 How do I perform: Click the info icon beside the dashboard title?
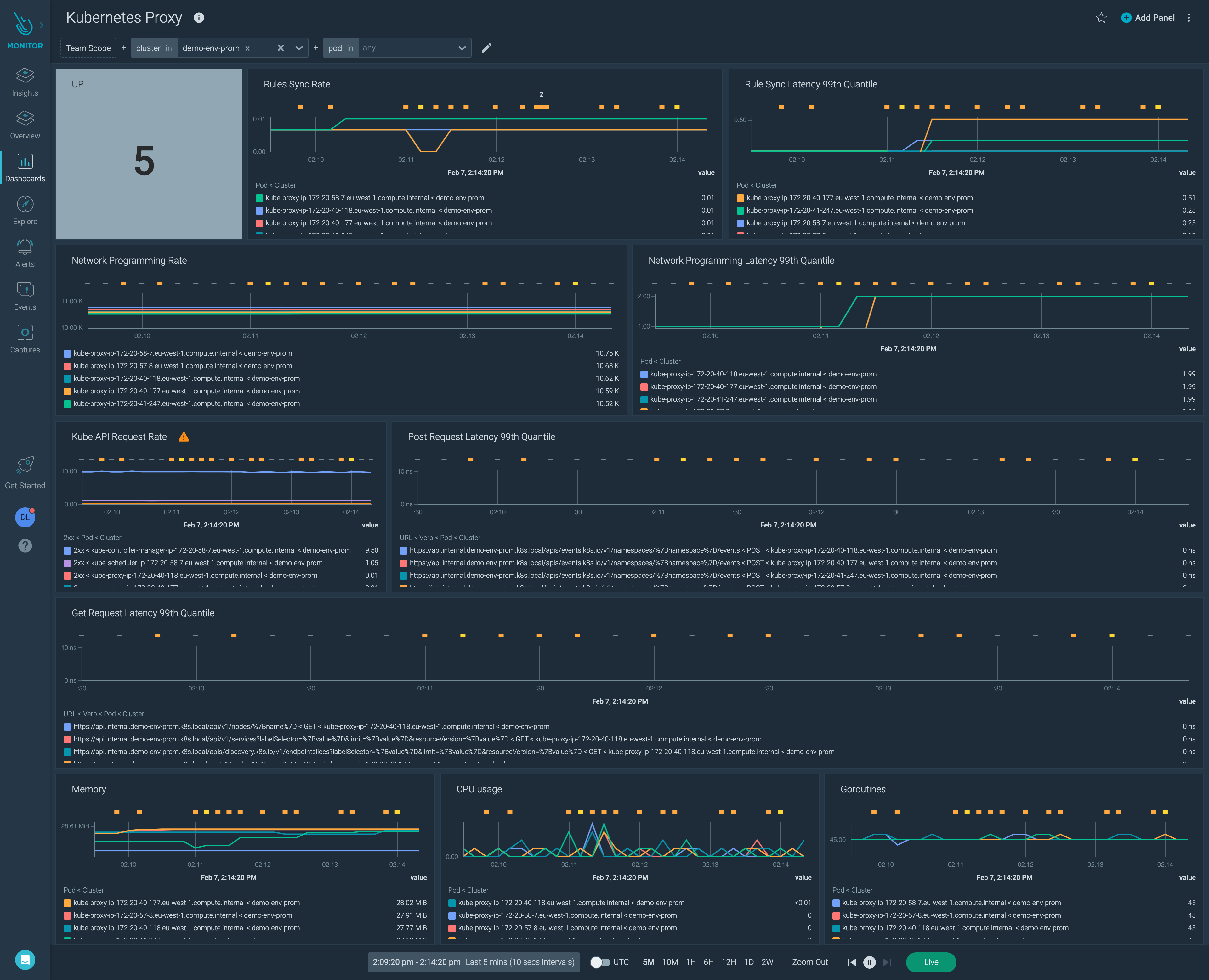pyautogui.click(x=199, y=18)
